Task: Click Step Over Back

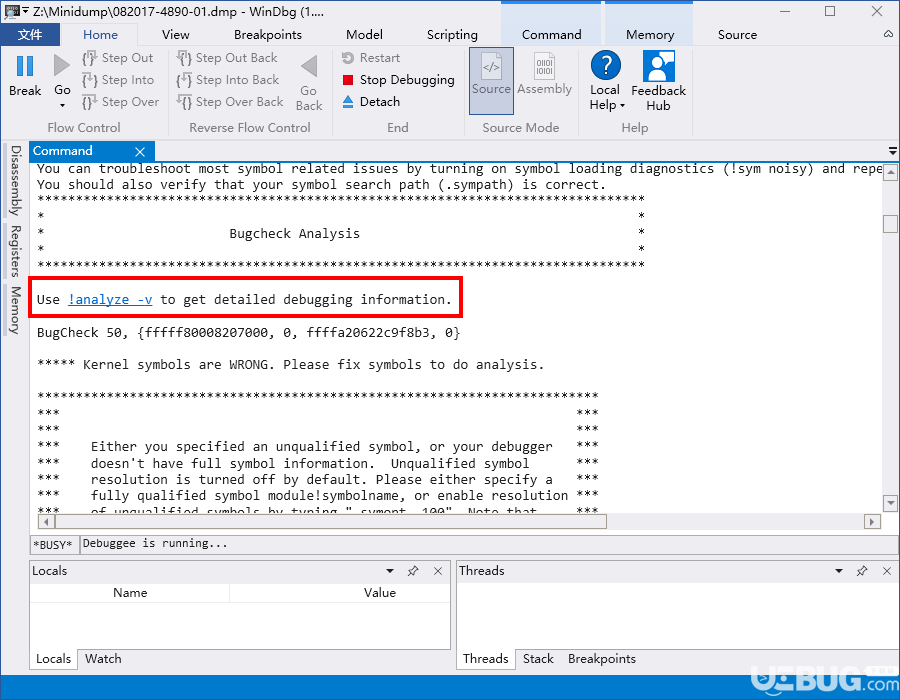Action: pos(230,102)
